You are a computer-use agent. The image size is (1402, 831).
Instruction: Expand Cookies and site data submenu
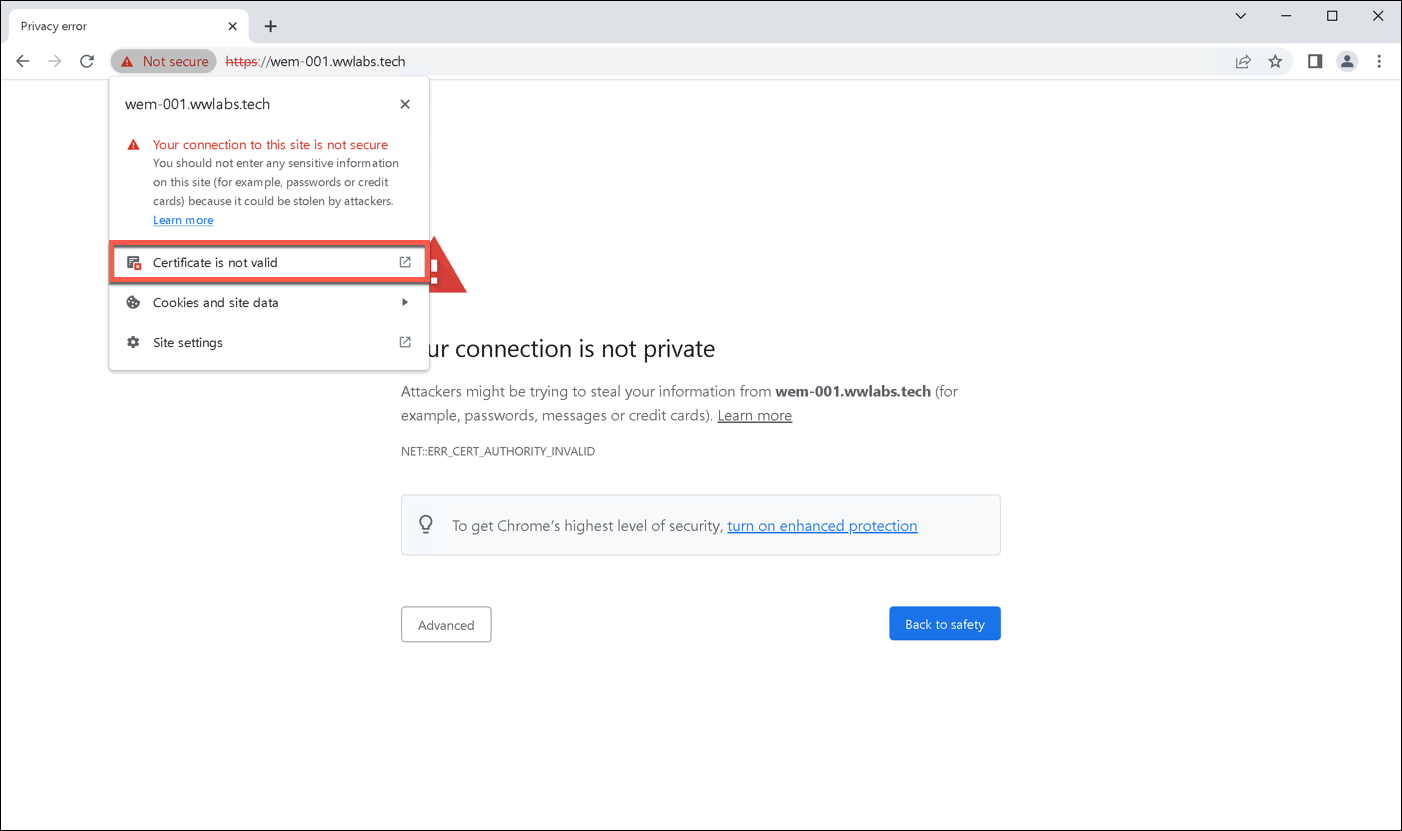[x=268, y=302]
